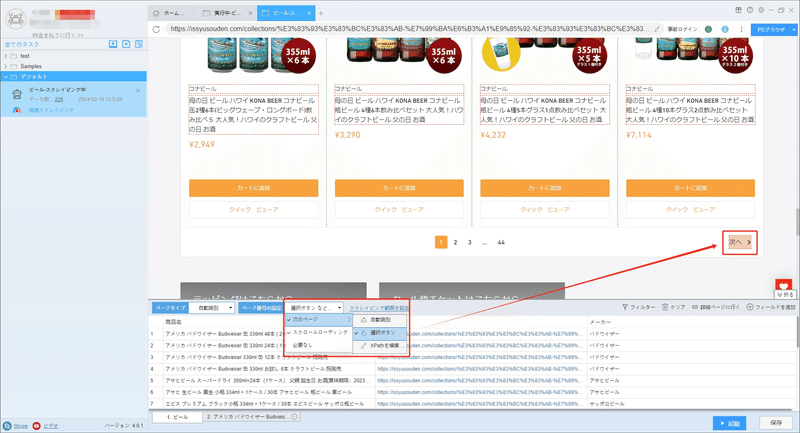The width and height of the screenshot is (800, 433).
Task: Click the フィールドを追加 plus icon
Action: pos(749,307)
